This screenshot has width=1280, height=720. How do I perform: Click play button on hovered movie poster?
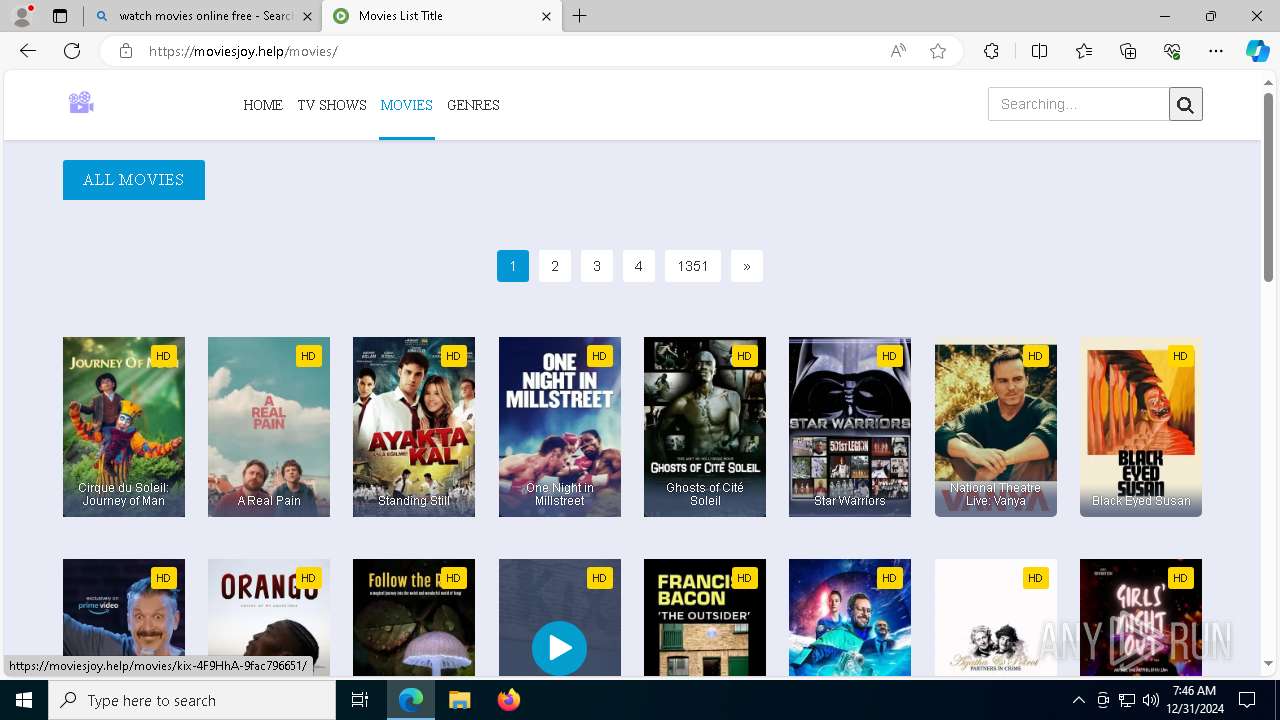[560, 648]
